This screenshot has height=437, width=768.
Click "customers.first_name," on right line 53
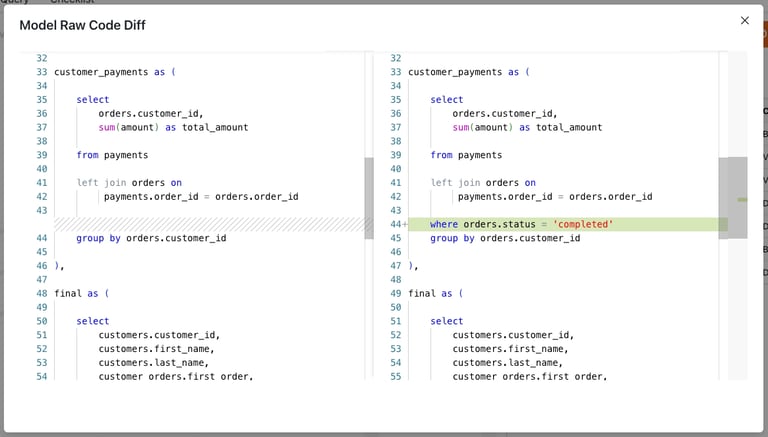510,349
